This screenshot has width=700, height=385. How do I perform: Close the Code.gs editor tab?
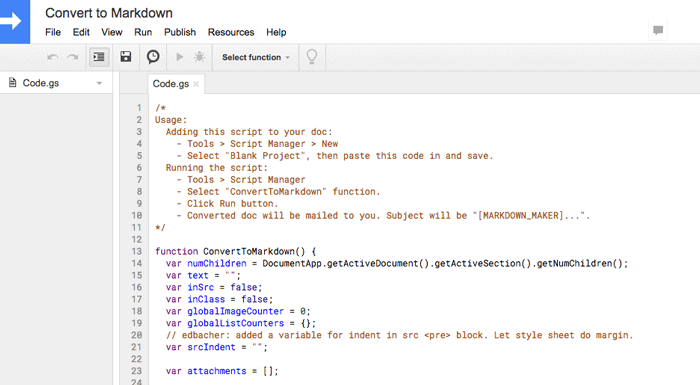point(196,84)
